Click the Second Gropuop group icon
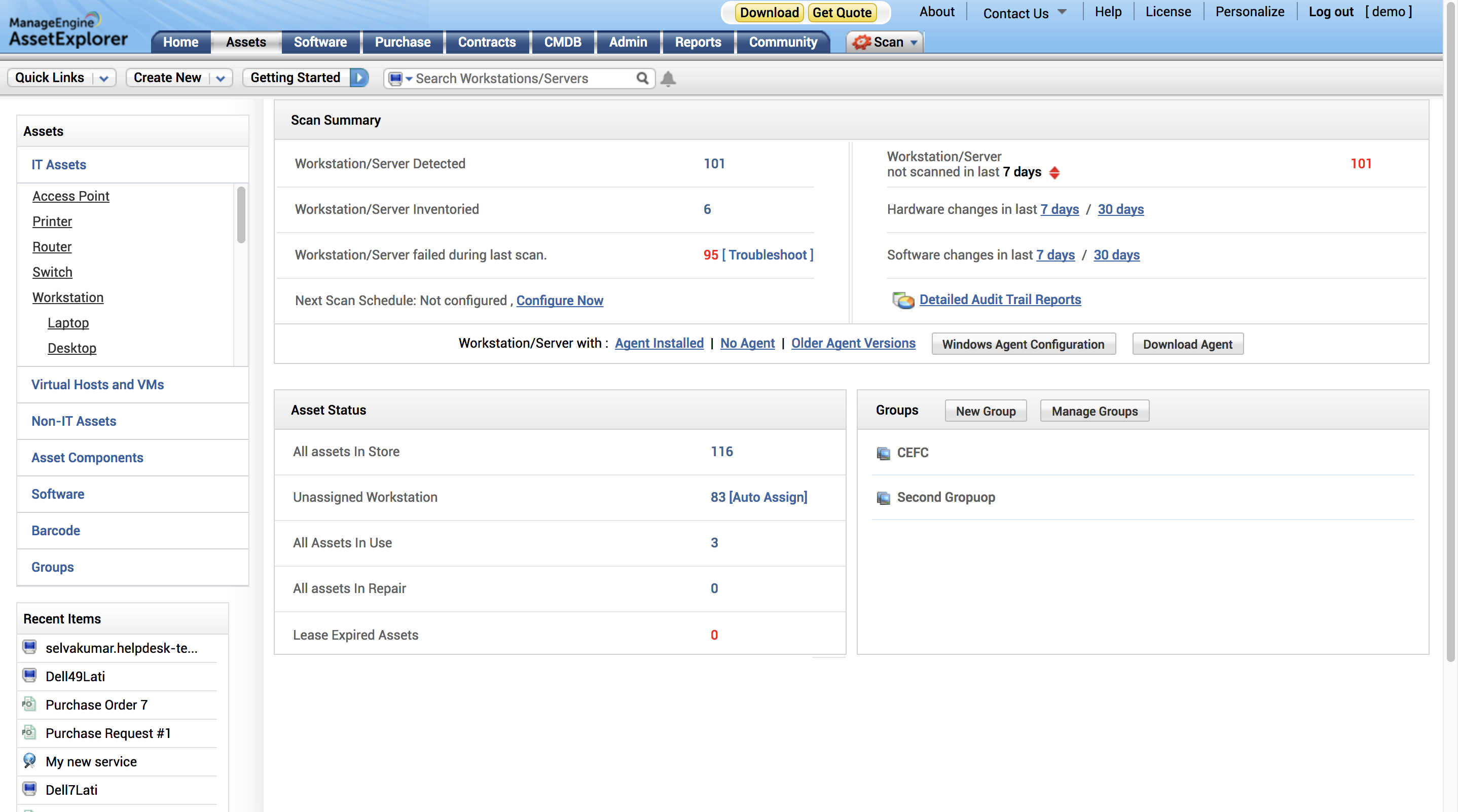Viewport: 1458px width, 812px height. (x=883, y=498)
